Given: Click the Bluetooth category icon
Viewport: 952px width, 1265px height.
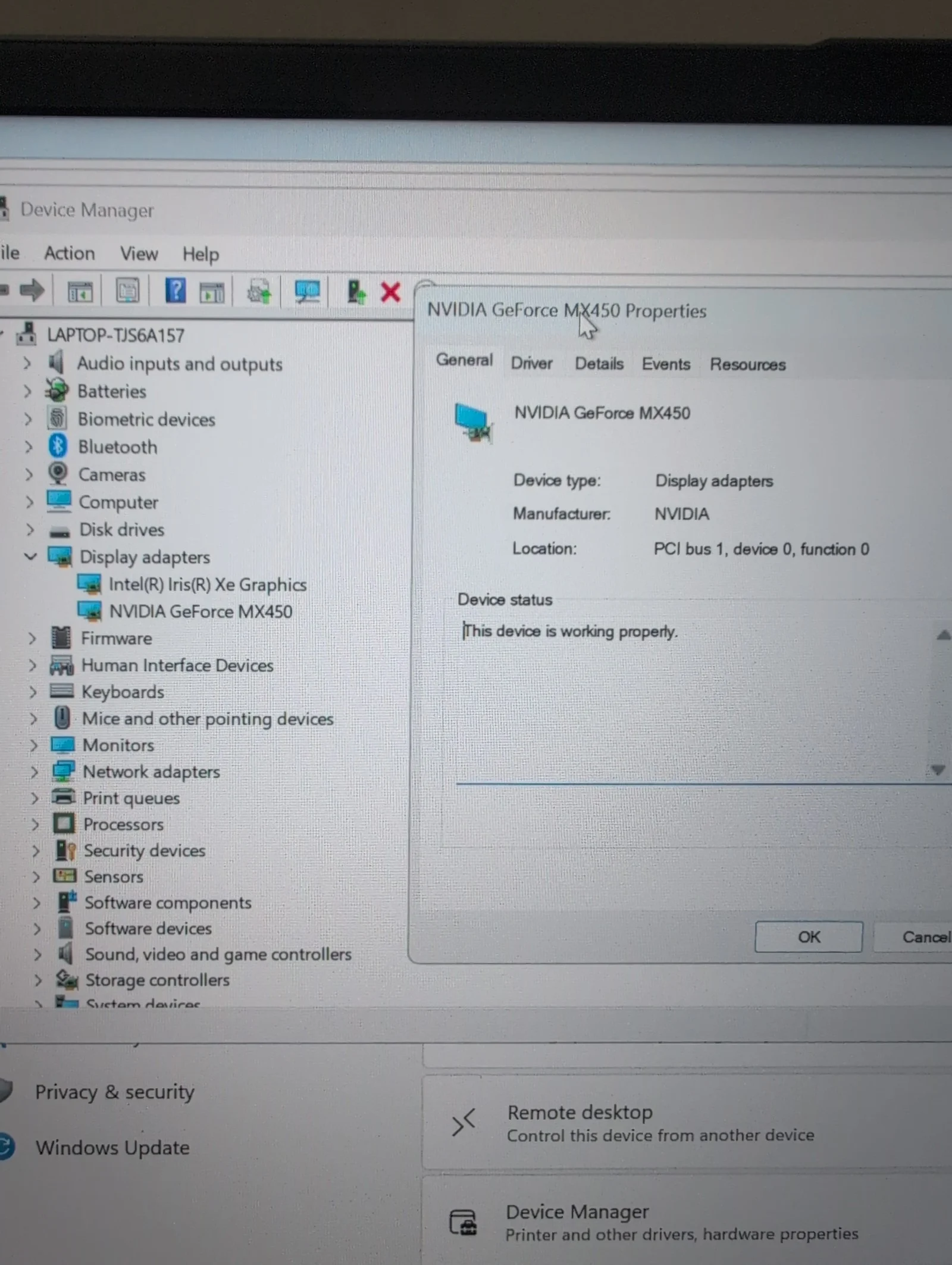Looking at the screenshot, I should point(58,445).
